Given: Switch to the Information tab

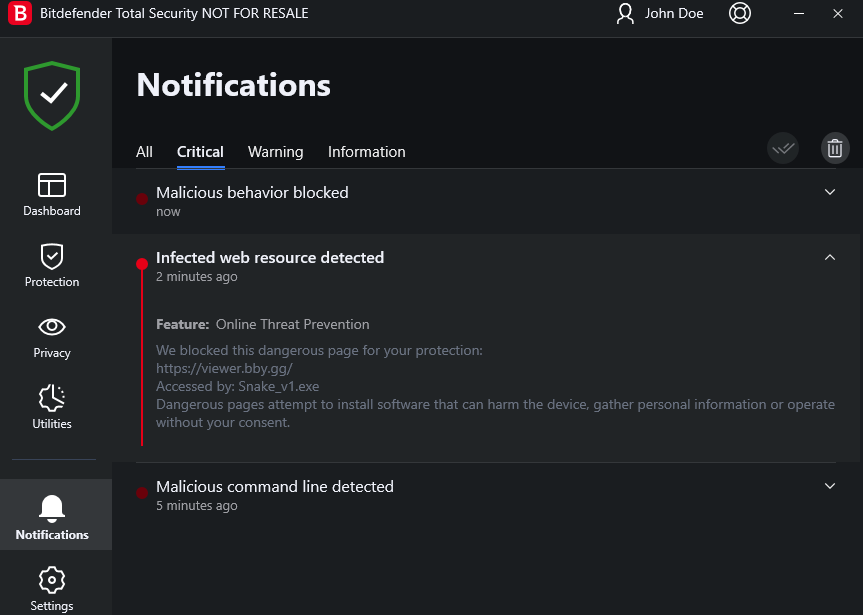Looking at the screenshot, I should [366, 152].
